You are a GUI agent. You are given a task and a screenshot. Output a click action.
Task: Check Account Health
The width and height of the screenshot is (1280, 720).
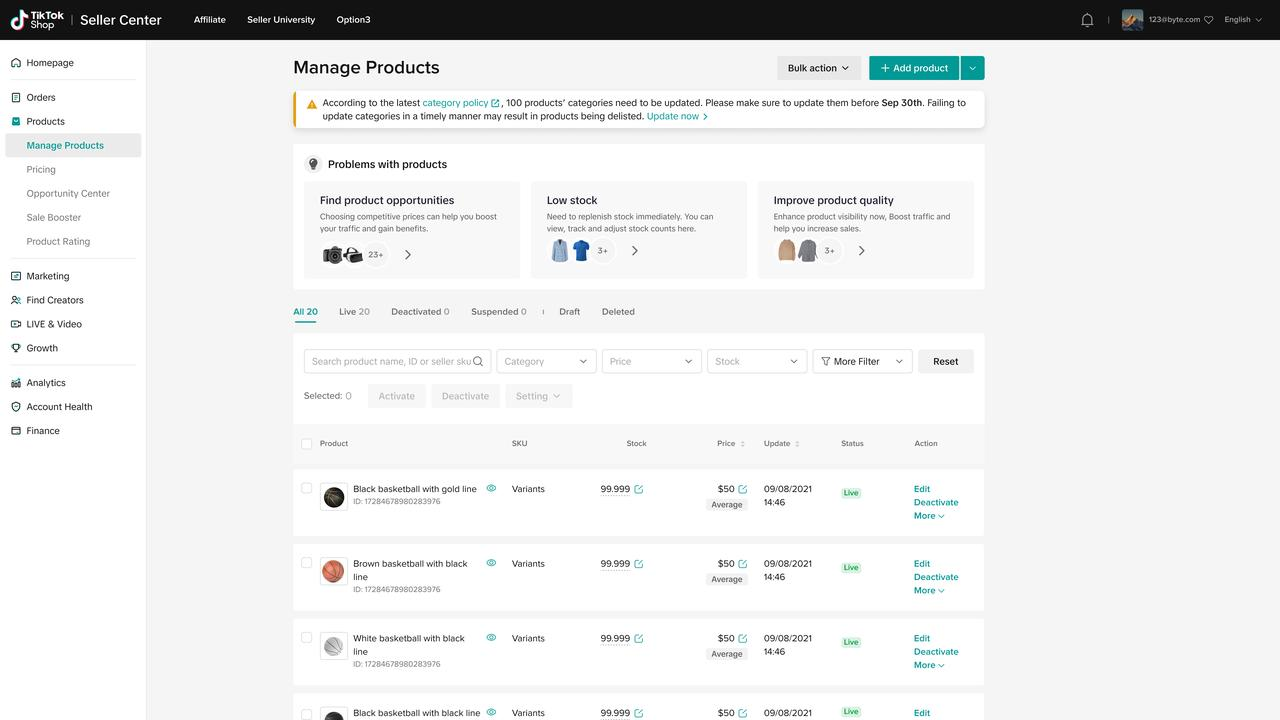point(58,407)
